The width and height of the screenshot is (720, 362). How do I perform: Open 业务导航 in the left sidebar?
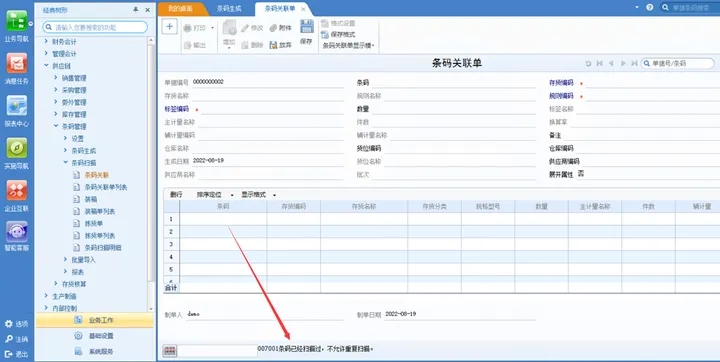coord(17,26)
